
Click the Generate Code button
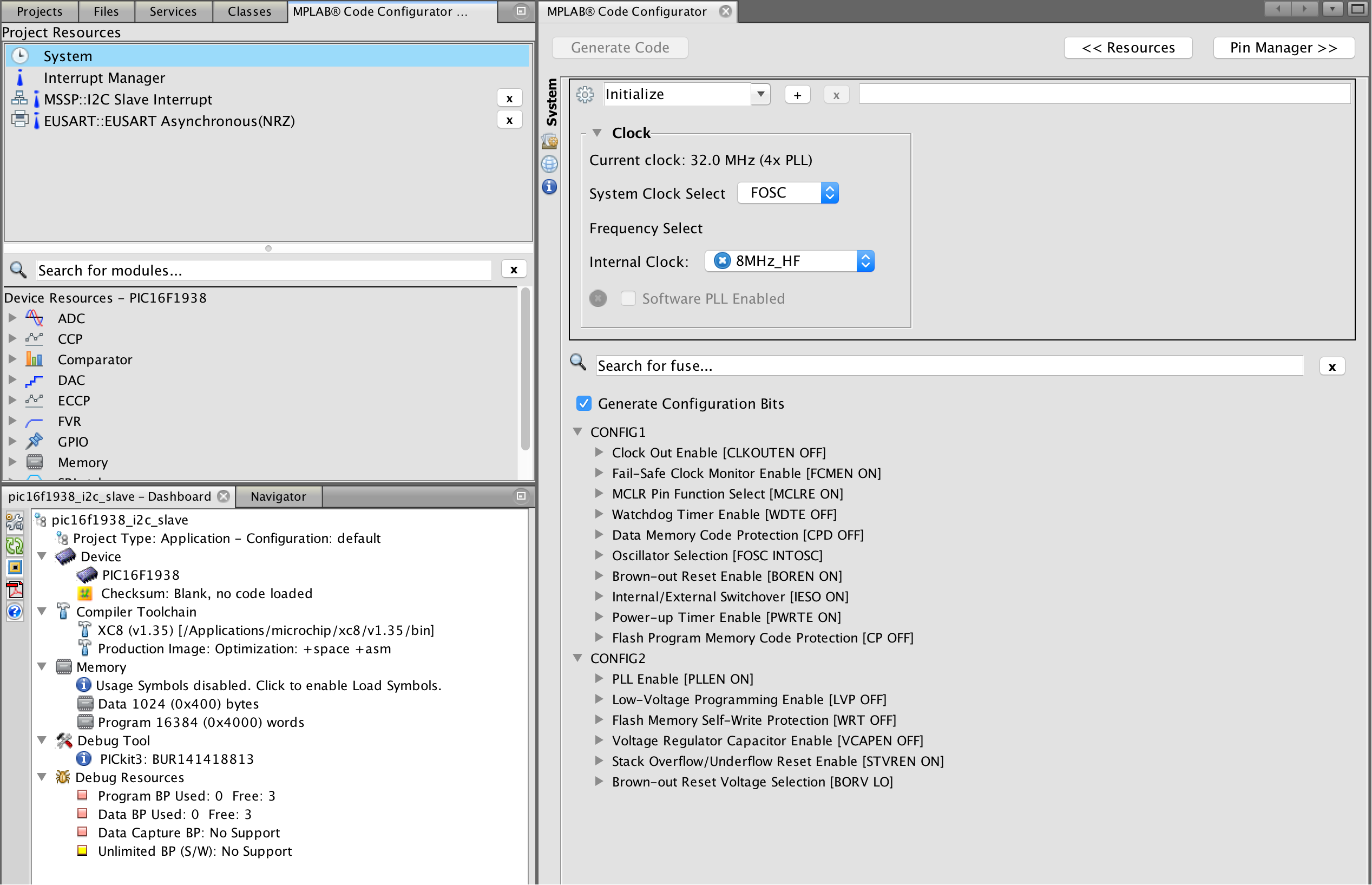pos(619,48)
